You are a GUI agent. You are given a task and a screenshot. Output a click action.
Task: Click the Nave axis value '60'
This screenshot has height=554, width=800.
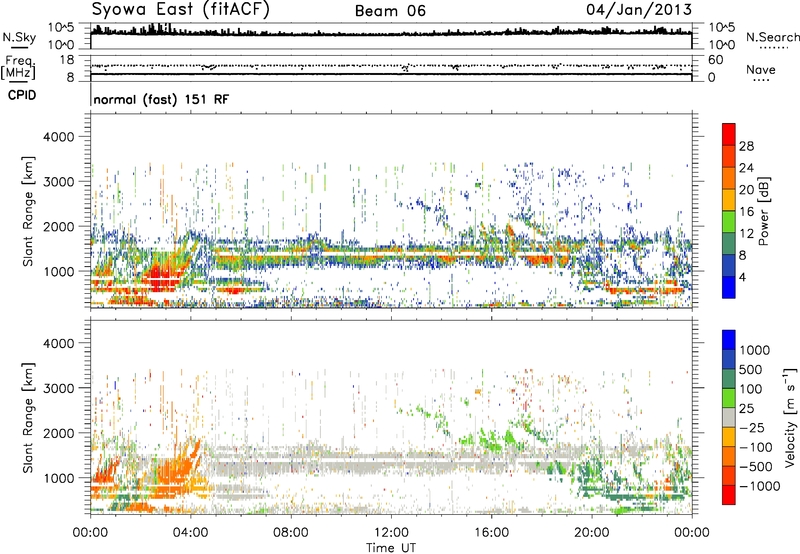click(x=715, y=60)
